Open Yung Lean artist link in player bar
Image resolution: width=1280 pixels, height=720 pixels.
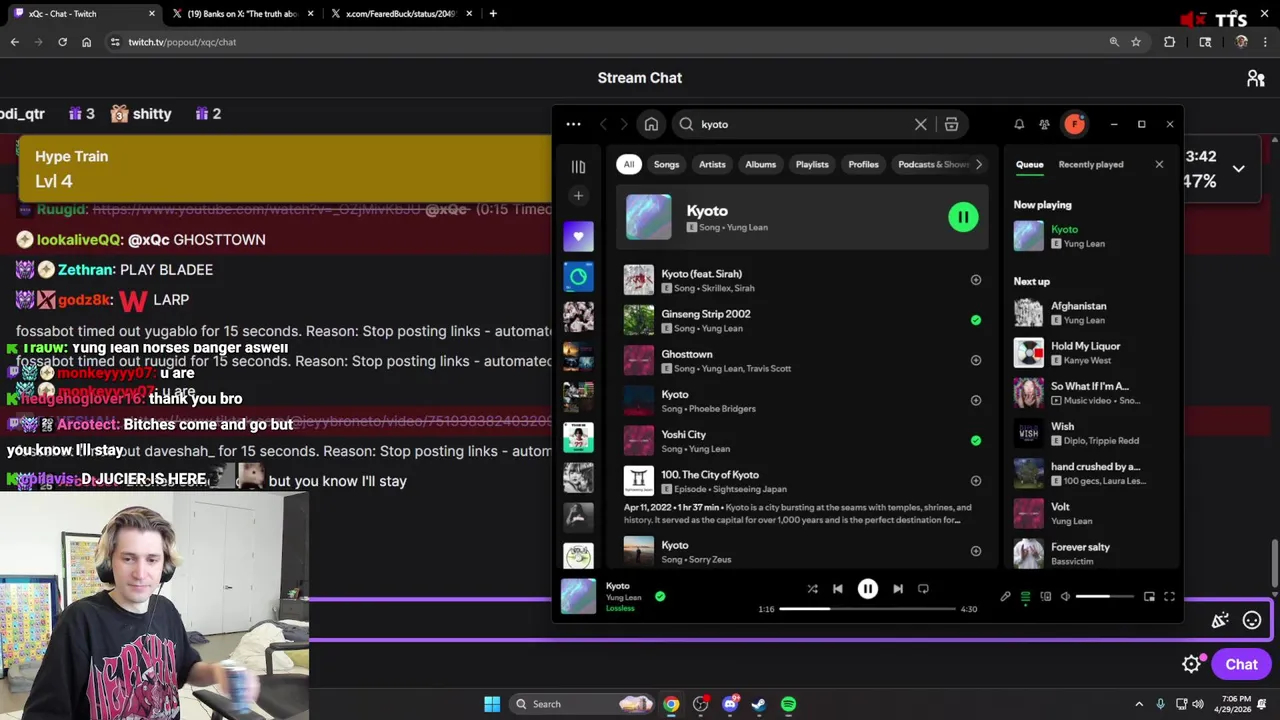(x=623, y=598)
